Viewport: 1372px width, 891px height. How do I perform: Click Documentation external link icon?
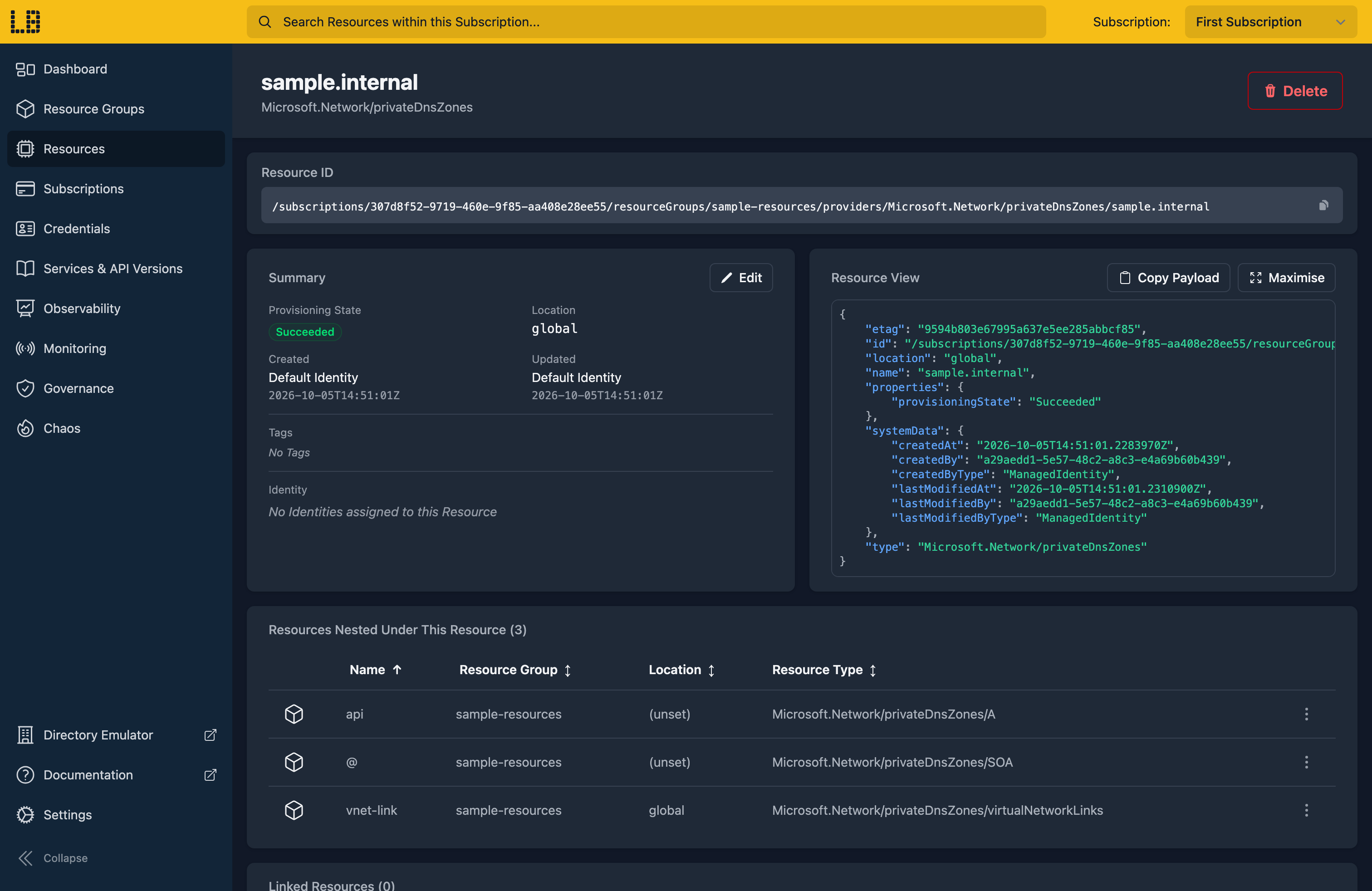pos(211,774)
